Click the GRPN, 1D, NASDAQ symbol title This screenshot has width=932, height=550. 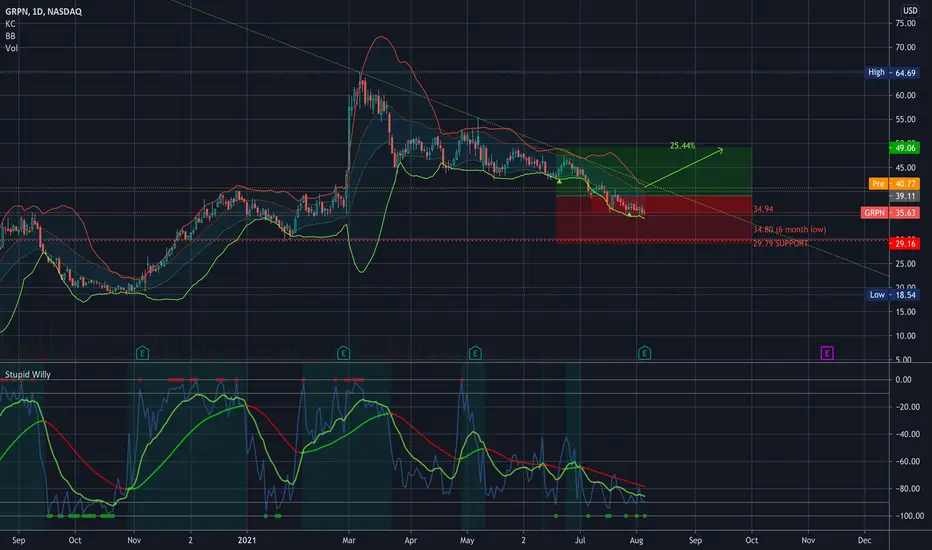click(x=43, y=11)
